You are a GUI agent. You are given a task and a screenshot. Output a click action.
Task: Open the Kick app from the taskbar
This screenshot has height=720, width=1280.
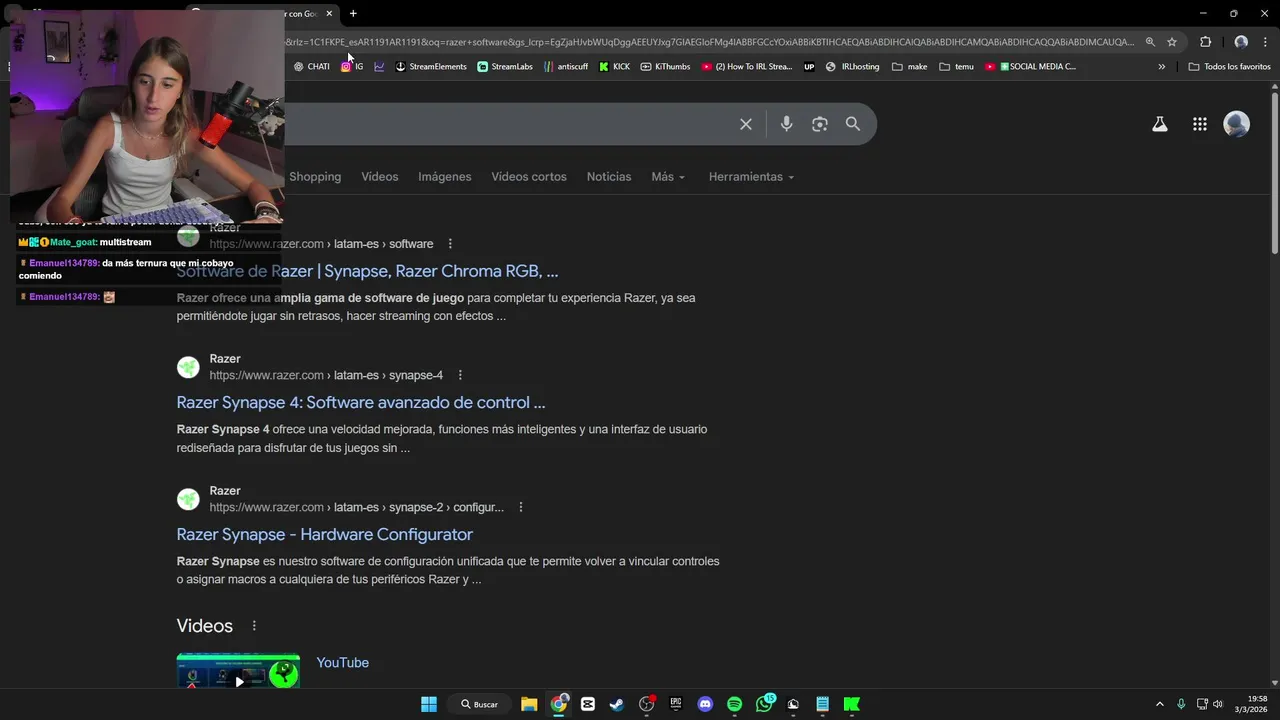click(x=852, y=704)
